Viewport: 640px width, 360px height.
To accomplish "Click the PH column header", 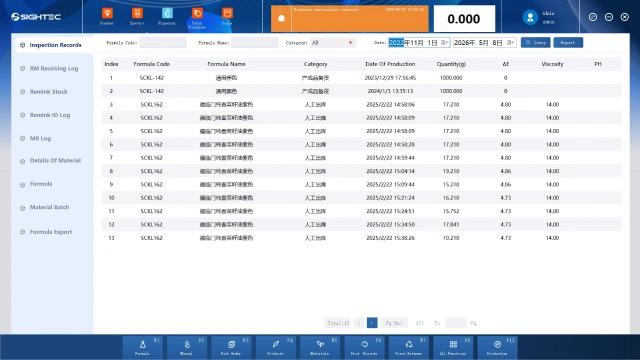I will point(598,64).
